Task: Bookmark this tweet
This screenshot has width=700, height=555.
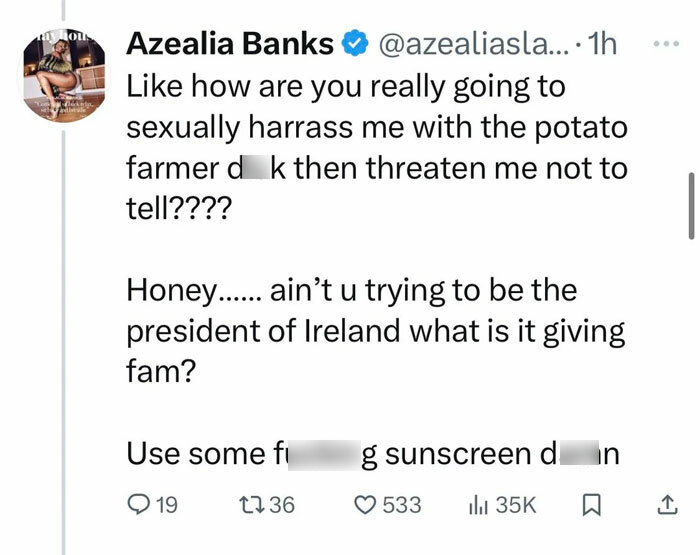Action: coord(591,505)
